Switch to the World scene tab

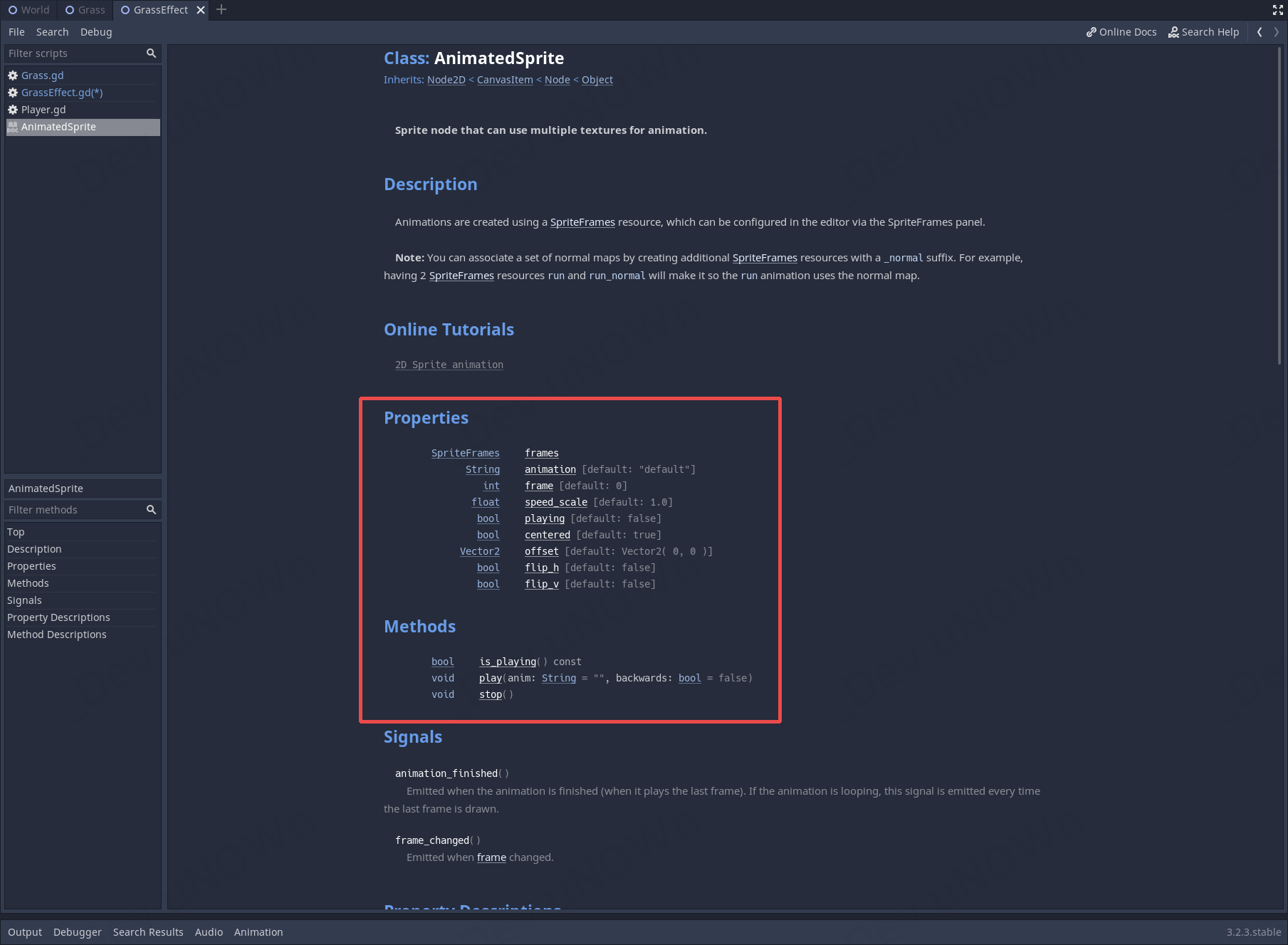pyautogui.click(x=29, y=10)
